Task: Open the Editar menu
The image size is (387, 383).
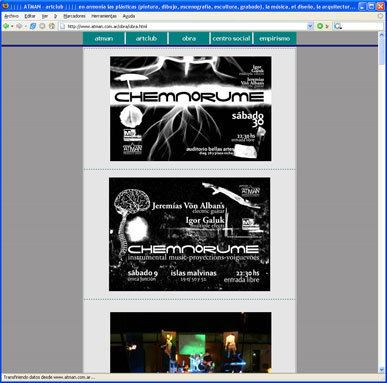Action: [30, 16]
